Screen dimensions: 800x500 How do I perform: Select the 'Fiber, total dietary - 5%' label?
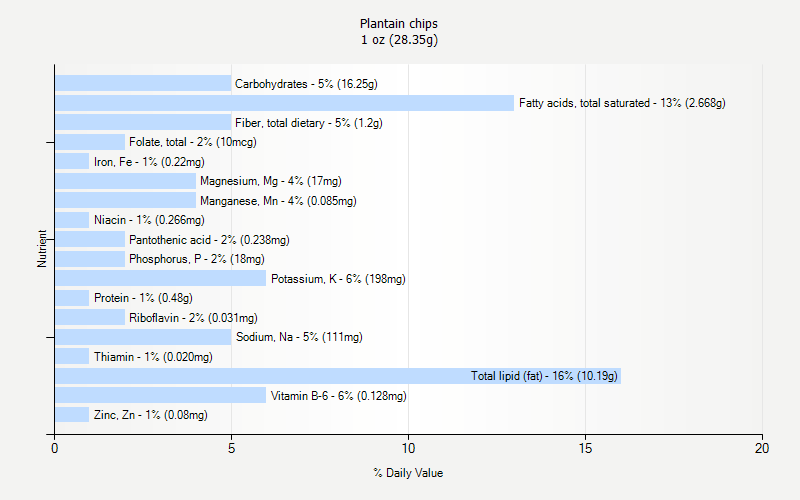(x=309, y=123)
